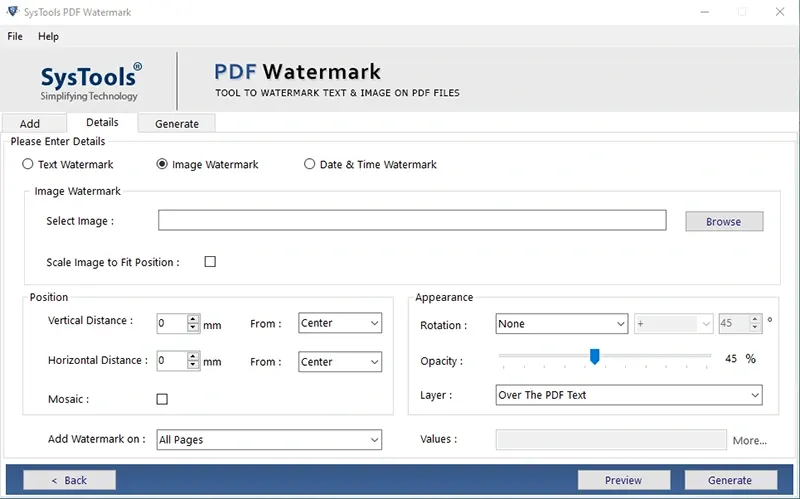The height and width of the screenshot is (499, 800).
Task: Click the Select Image path field
Action: click(x=412, y=220)
